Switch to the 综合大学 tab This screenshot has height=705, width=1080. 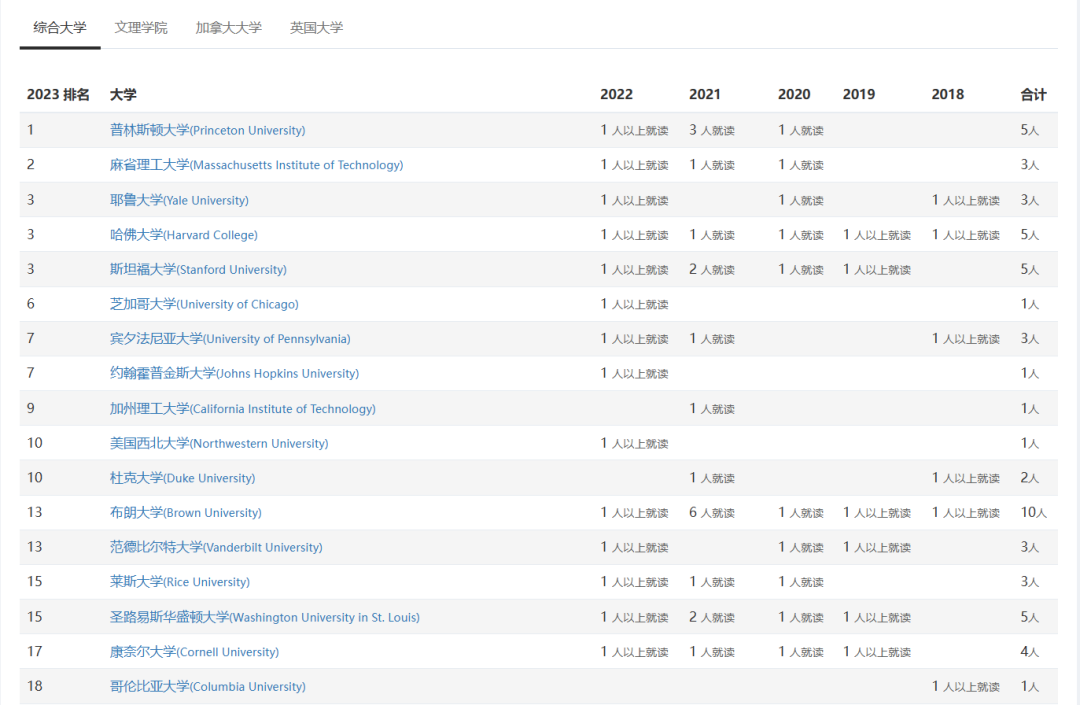click(60, 28)
